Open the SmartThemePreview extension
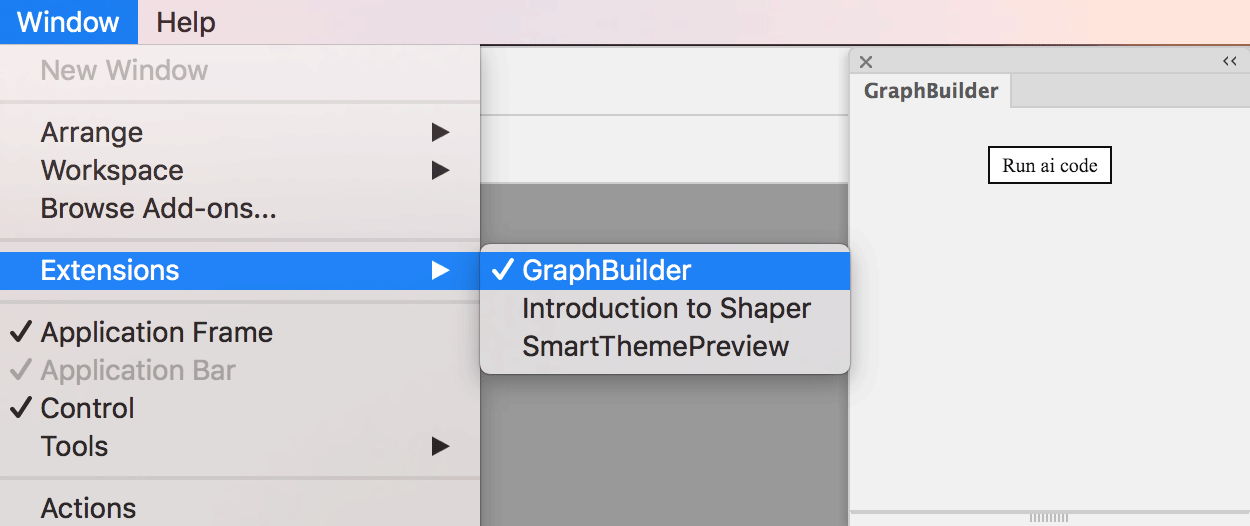The image size is (1250, 526). click(655, 346)
